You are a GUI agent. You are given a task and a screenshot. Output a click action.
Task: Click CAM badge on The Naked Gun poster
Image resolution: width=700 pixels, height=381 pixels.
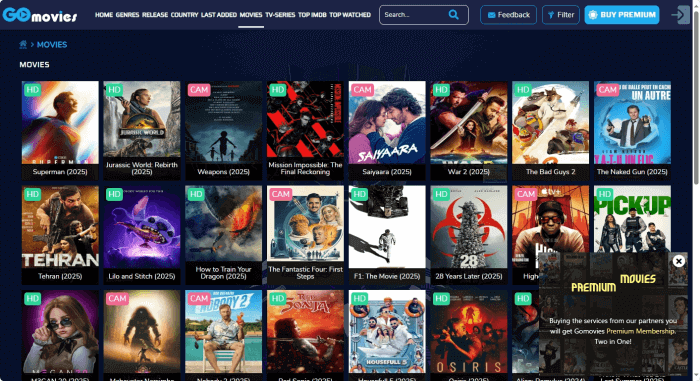click(607, 90)
